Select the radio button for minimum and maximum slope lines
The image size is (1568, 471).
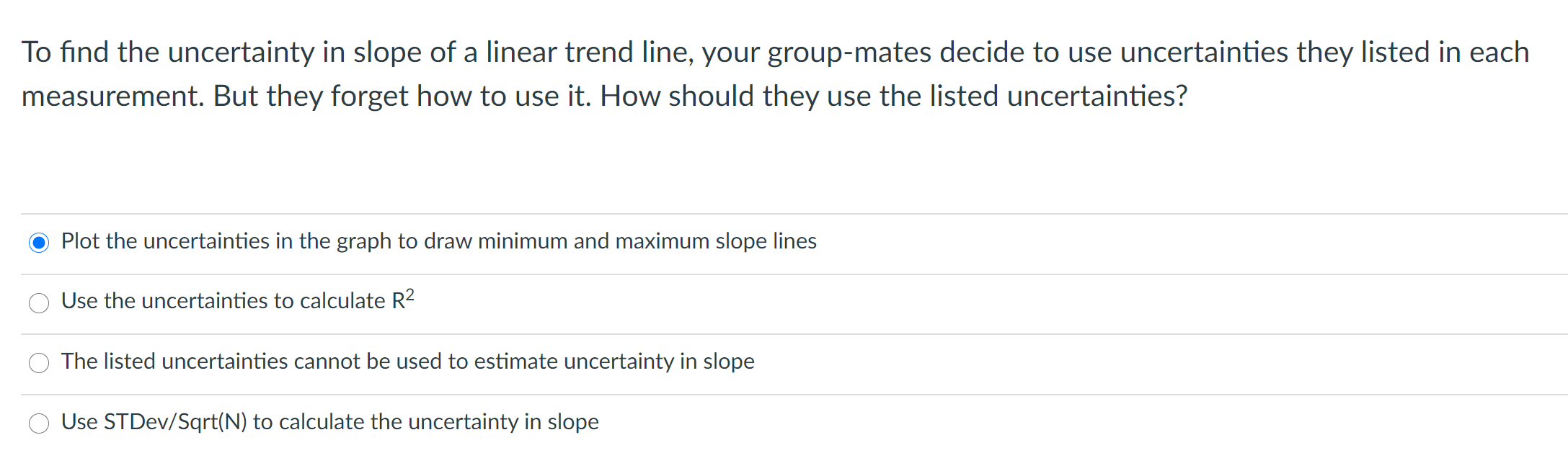click(x=39, y=243)
